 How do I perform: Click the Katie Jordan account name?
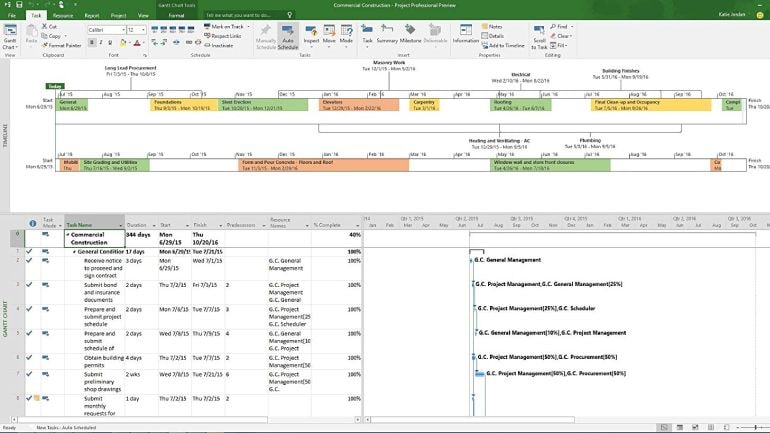(732, 15)
